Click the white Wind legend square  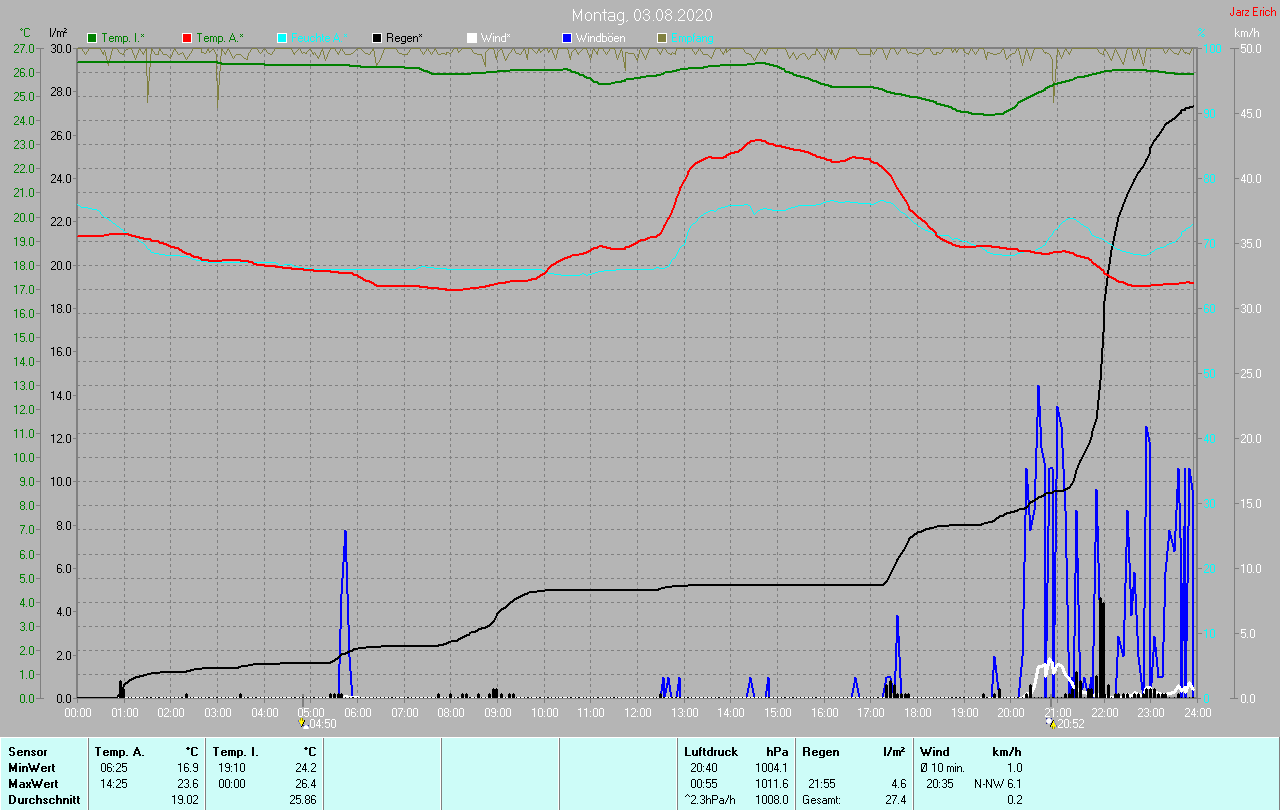pyautogui.click(x=472, y=38)
